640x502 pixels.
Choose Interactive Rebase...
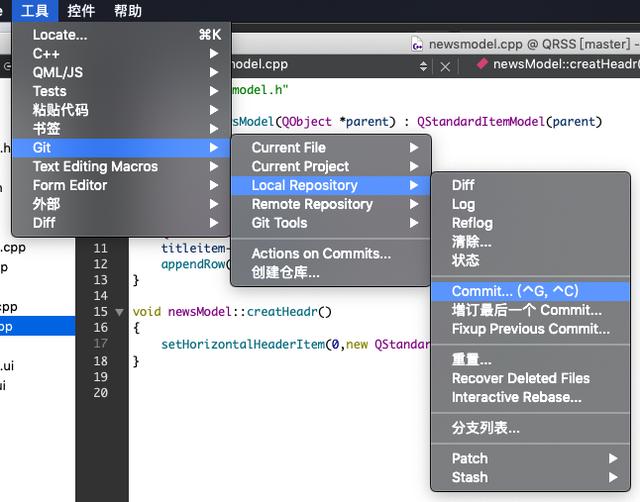point(531,397)
